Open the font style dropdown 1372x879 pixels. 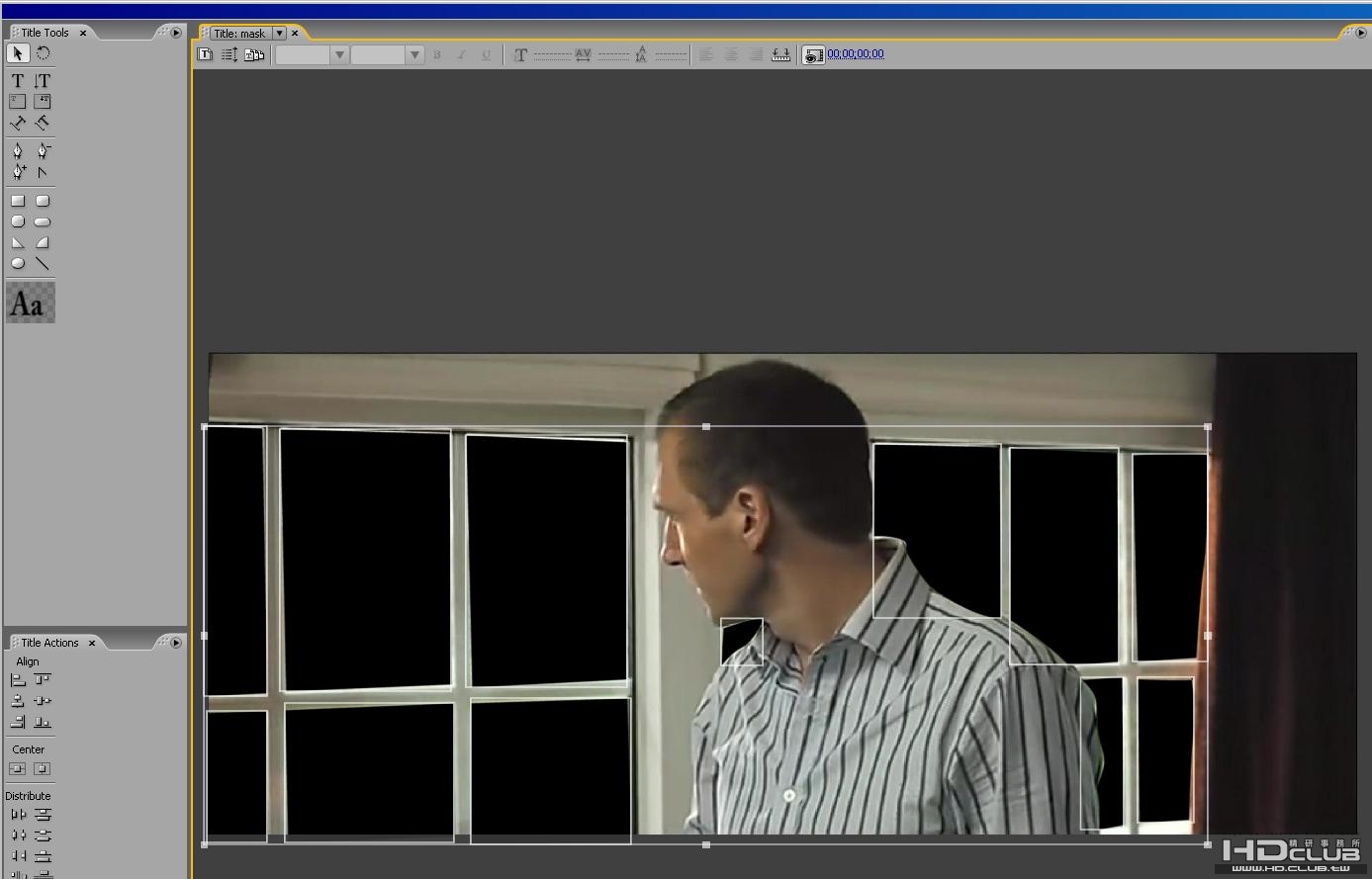tap(388, 54)
